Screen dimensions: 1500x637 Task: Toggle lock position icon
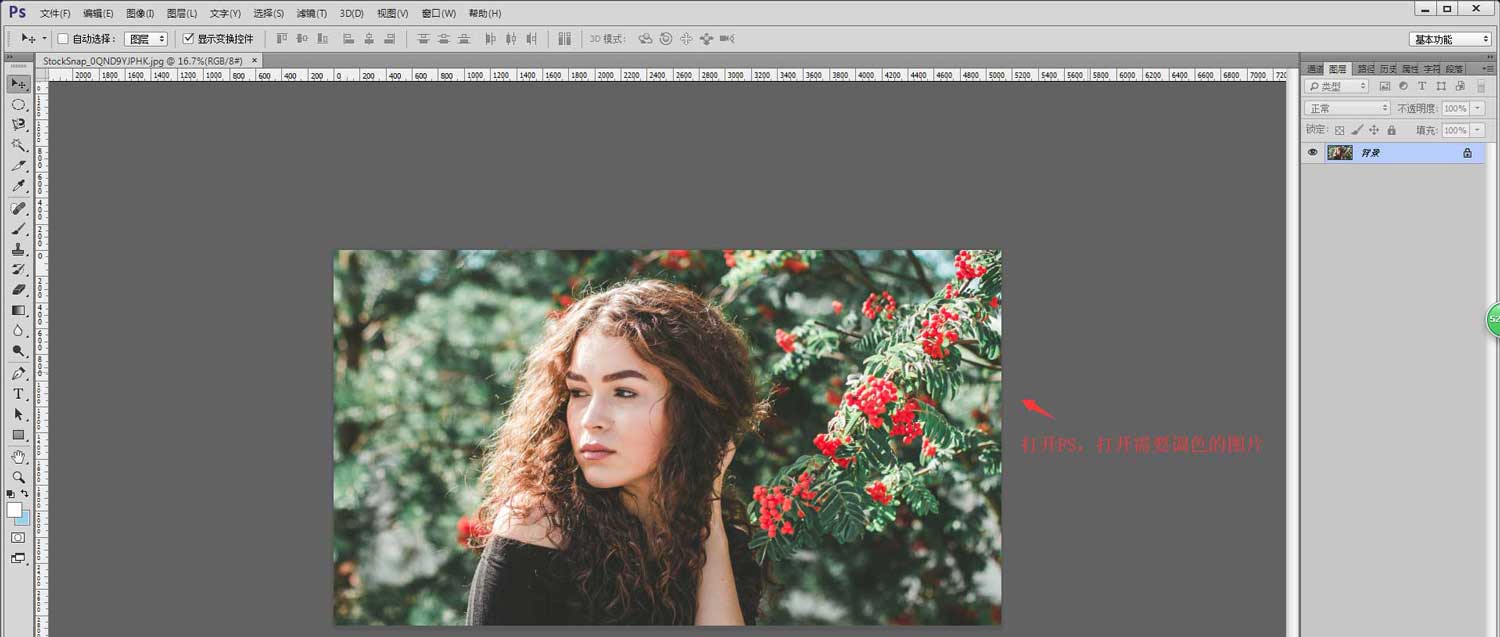pos(1374,130)
